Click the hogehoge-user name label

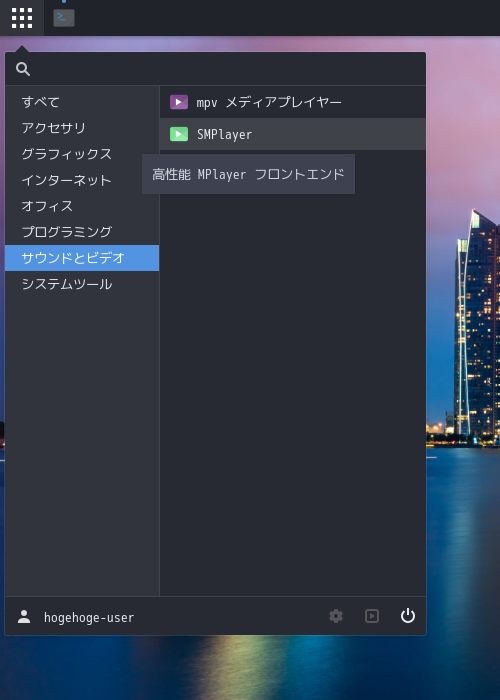pos(89,617)
